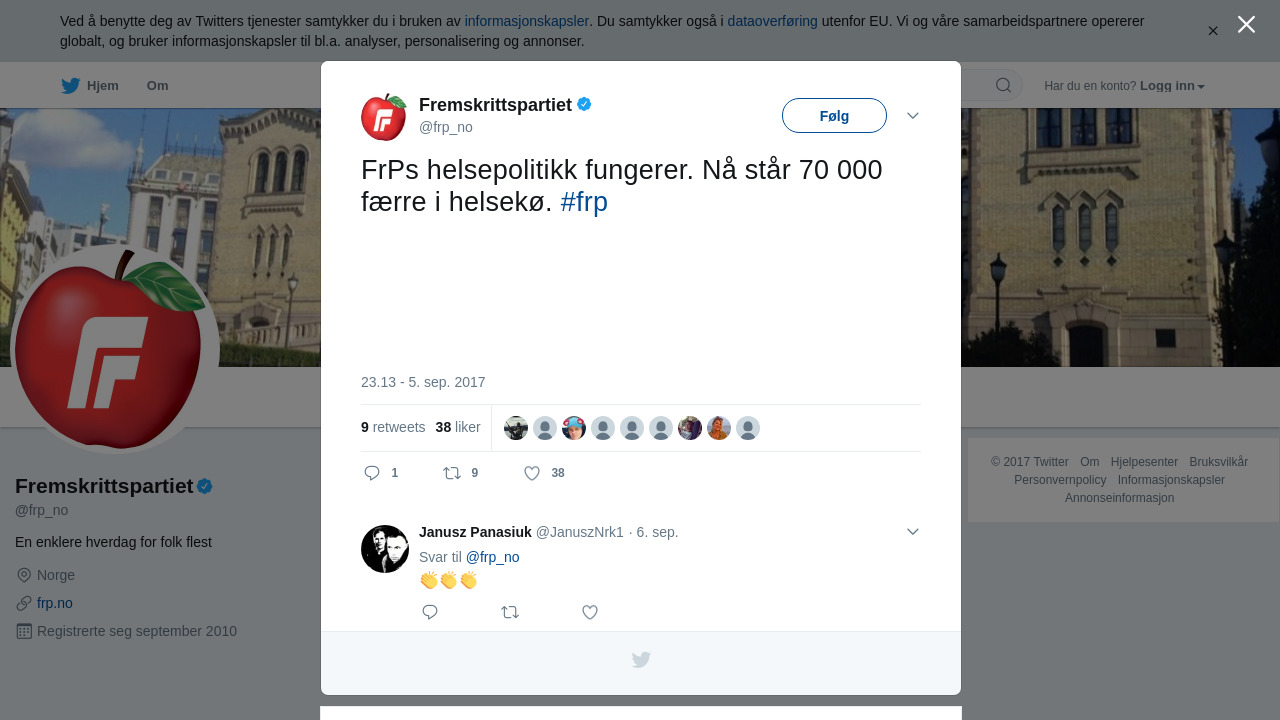Open the first liker's avatar thumbnail
This screenshot has height=720, width=1280.
tap(516, 428)
